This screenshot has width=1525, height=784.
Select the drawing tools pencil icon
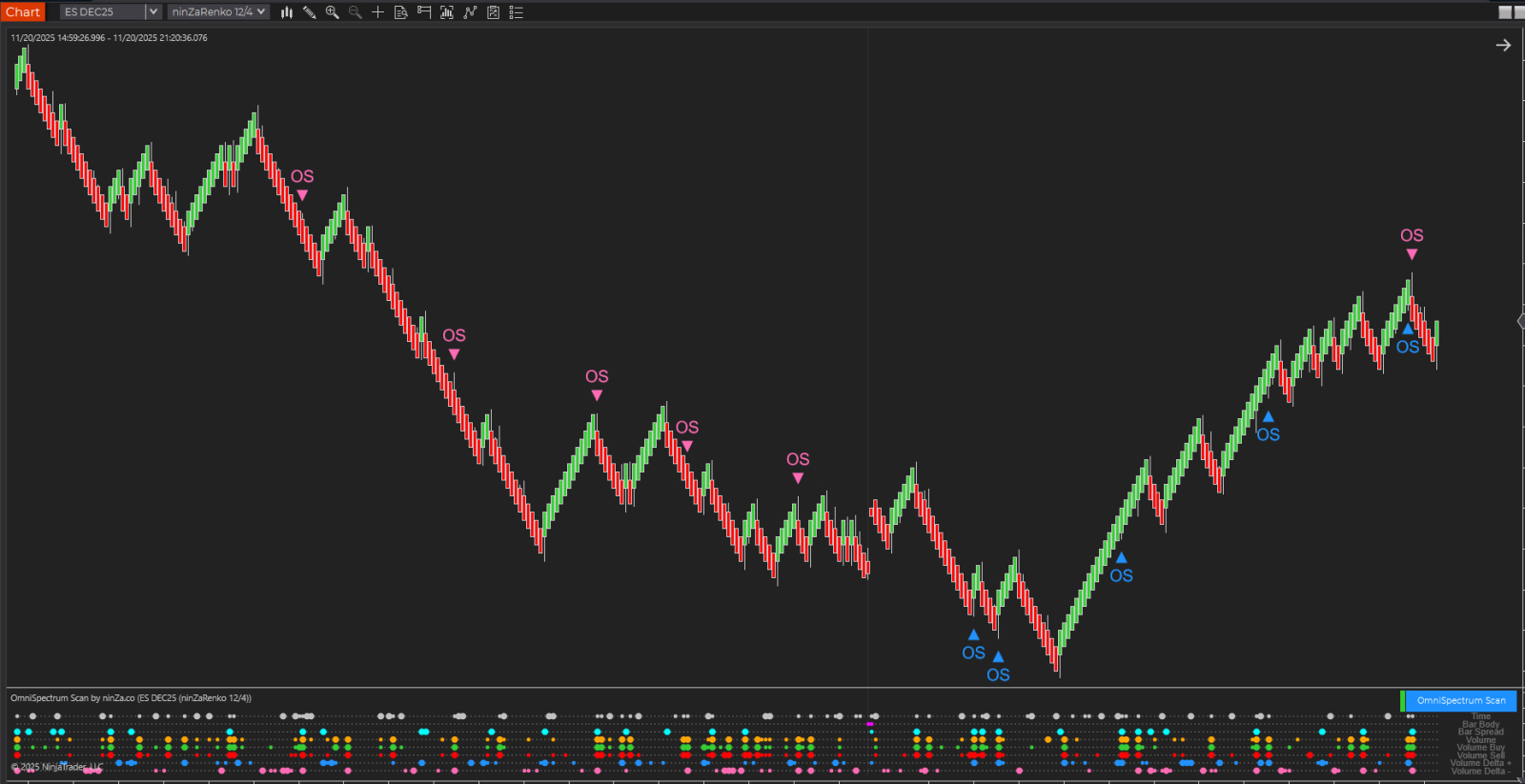point(309,12)
